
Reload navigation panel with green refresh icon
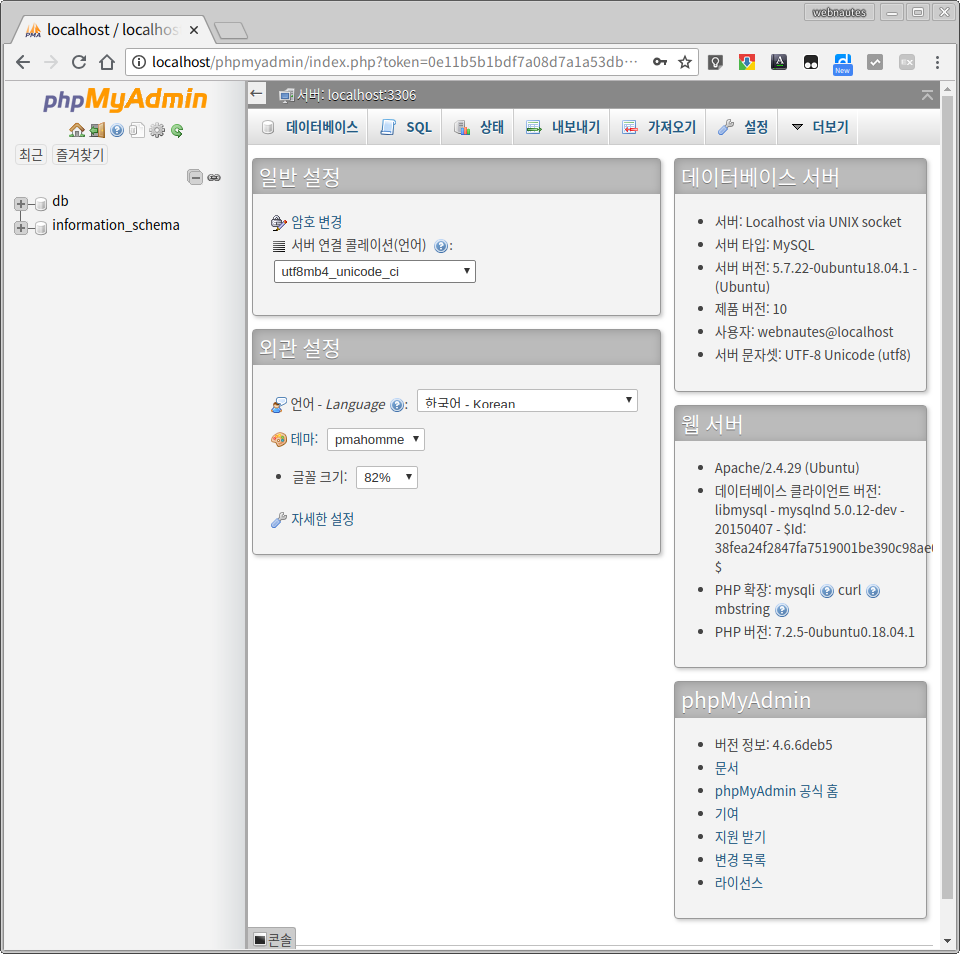177,130
